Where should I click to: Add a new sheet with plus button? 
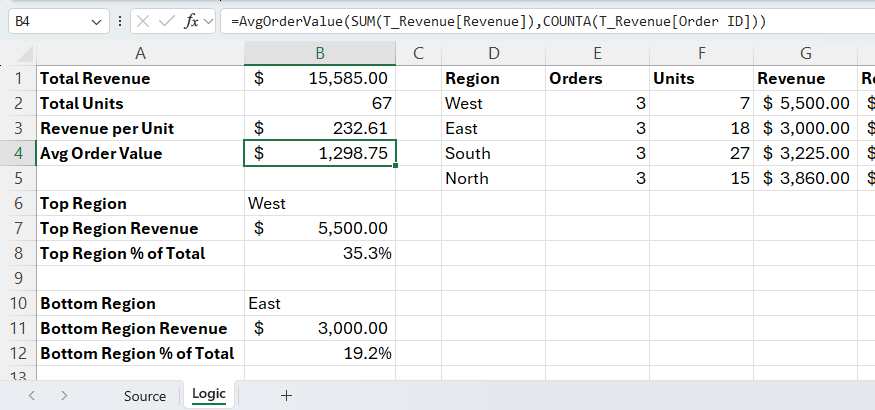pos(286,395)
